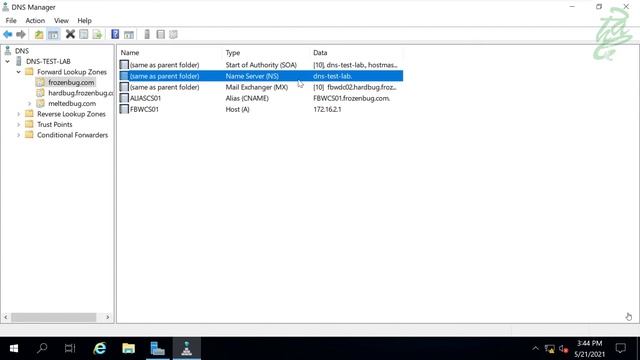
Task: Click the meltedbug.com zone folder icon
Action: coord(40,103)
